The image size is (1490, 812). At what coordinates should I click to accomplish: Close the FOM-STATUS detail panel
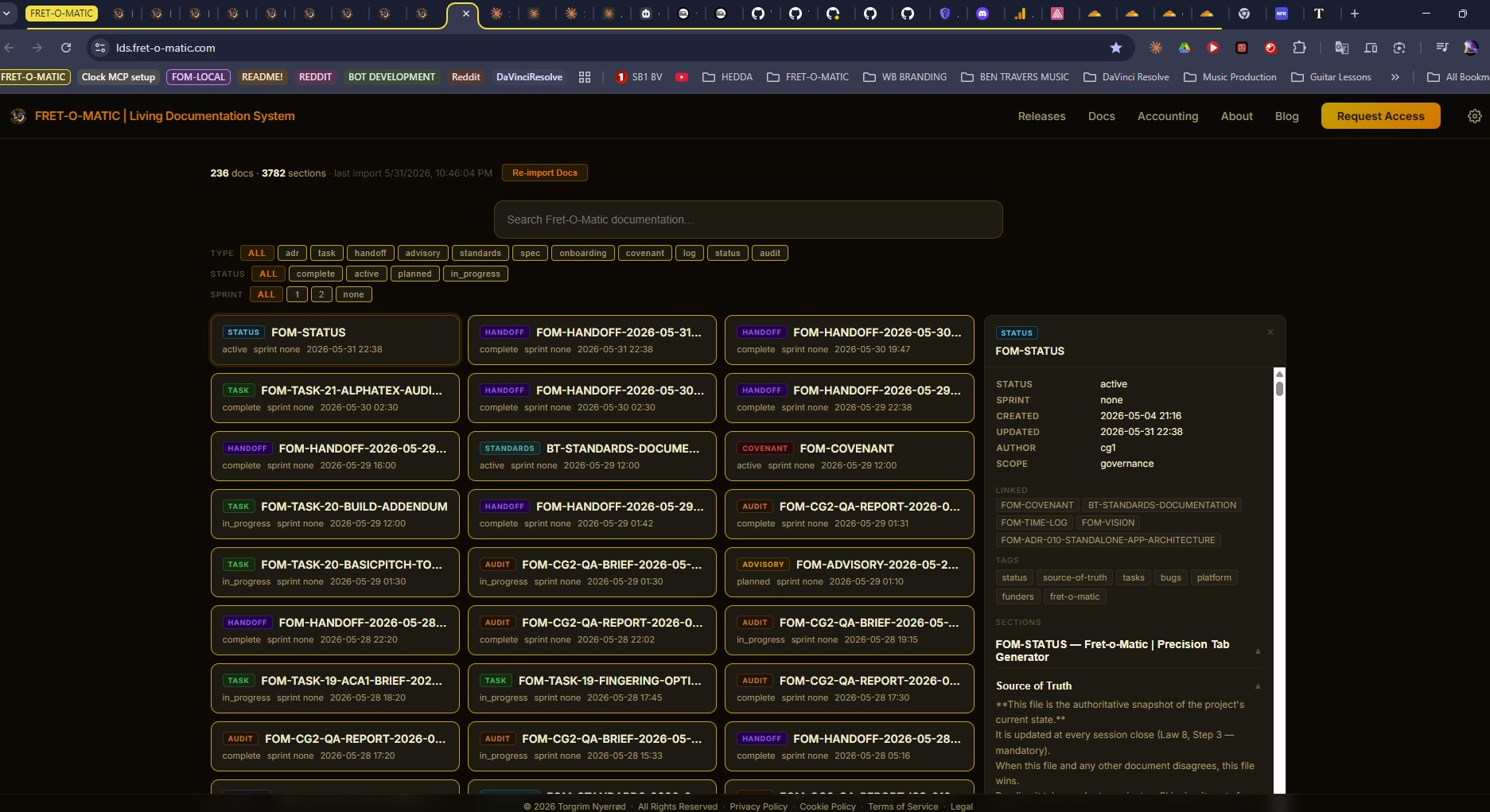coord(1270,332)
